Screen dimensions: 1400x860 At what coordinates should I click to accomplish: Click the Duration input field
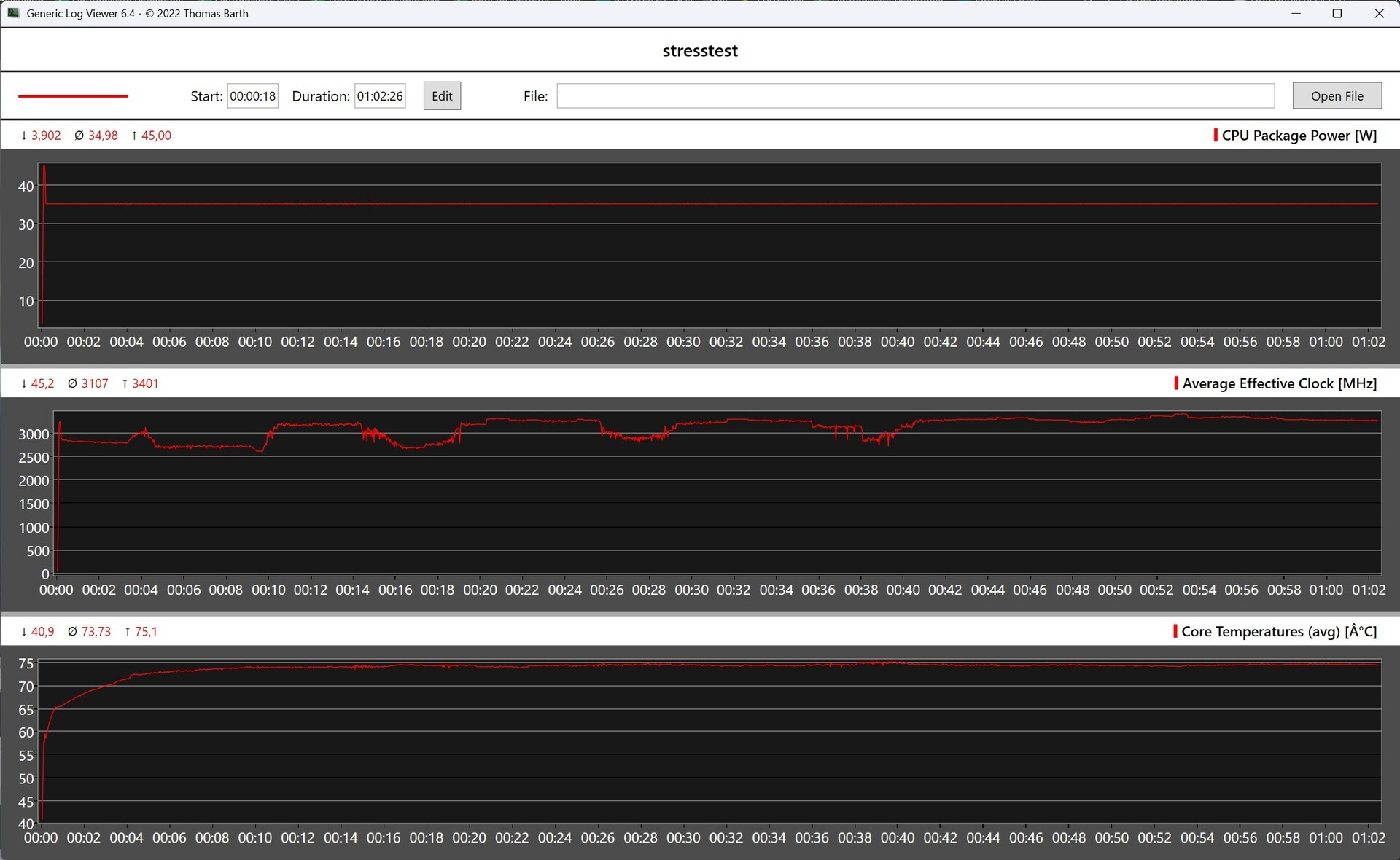pyautogui.click(x=379, y=95)
